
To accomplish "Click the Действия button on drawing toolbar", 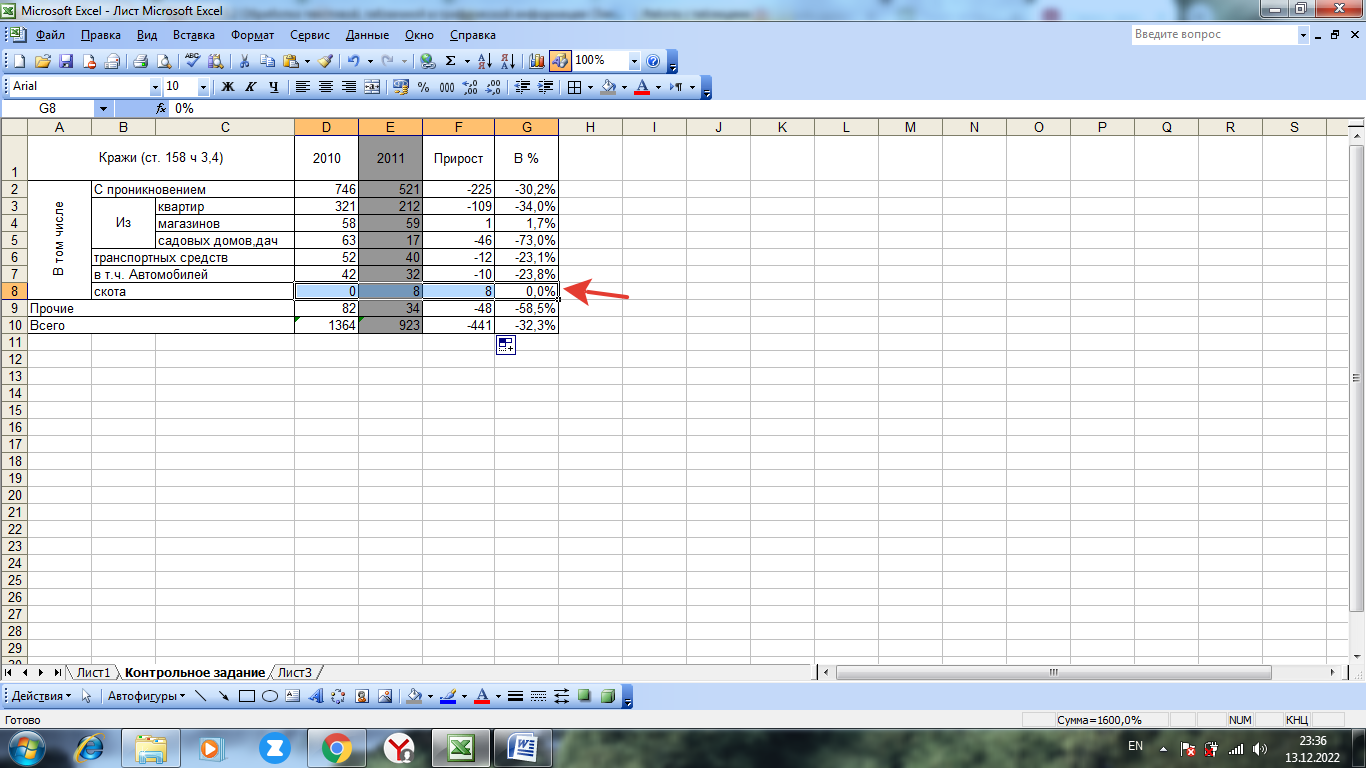I will pos(40,696).
